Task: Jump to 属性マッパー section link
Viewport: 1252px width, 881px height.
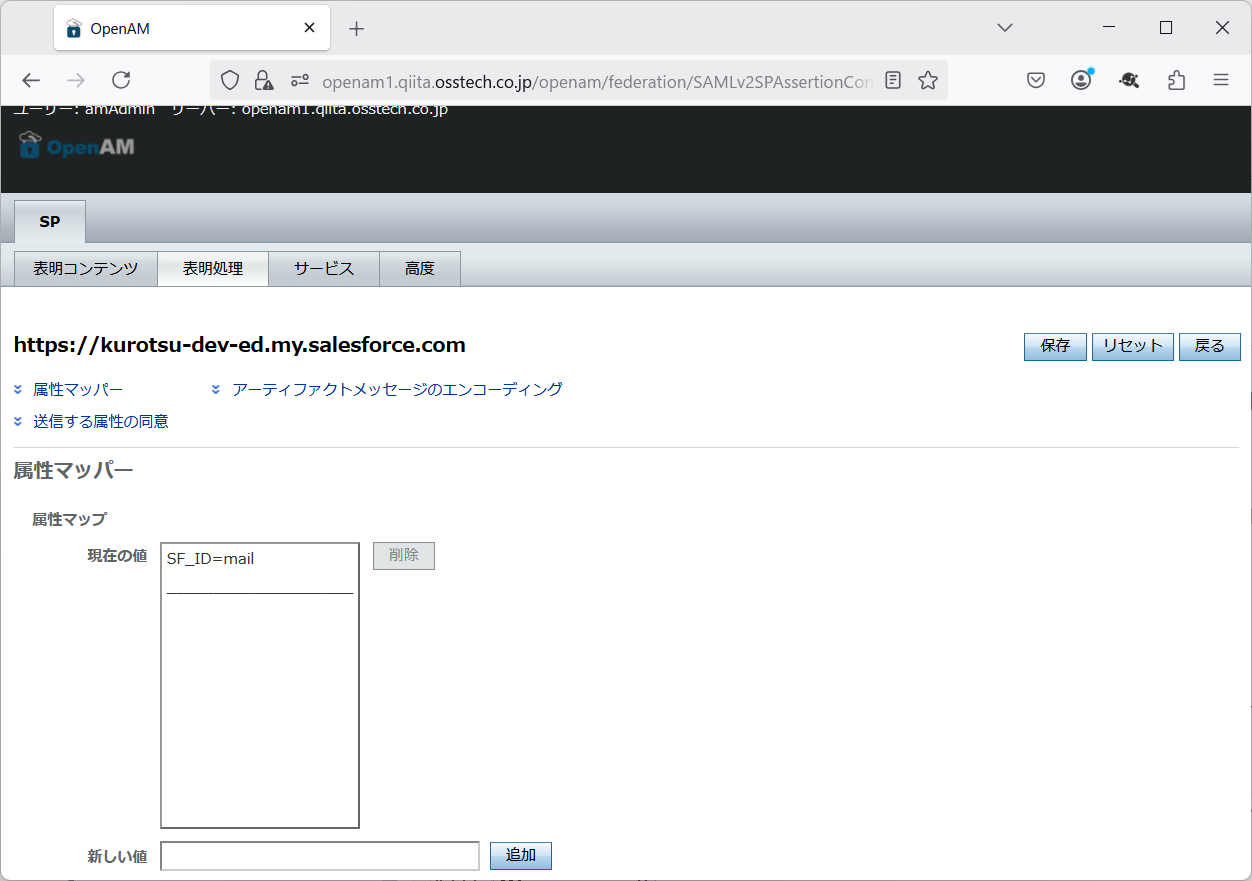Action: click(x=78, y=389)
